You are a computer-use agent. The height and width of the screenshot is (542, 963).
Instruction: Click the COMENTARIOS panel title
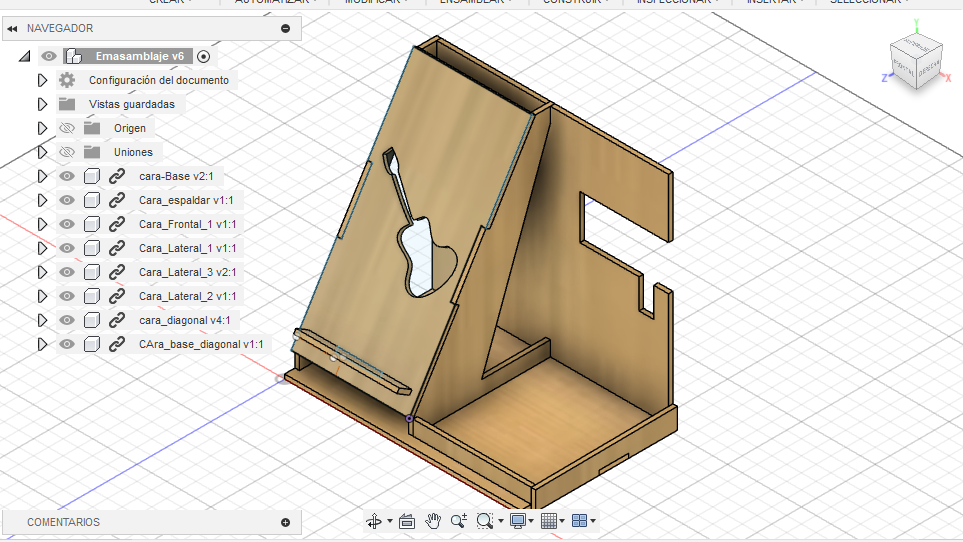point(63,522)
